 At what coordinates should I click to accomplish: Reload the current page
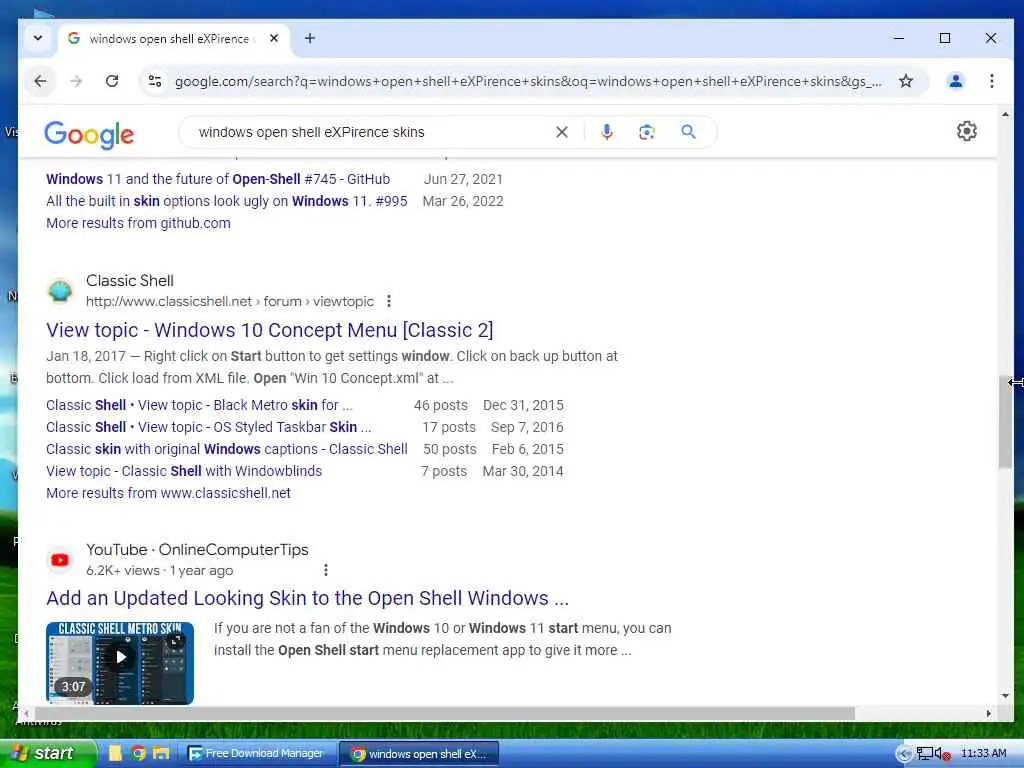click(x=112, y=81)
